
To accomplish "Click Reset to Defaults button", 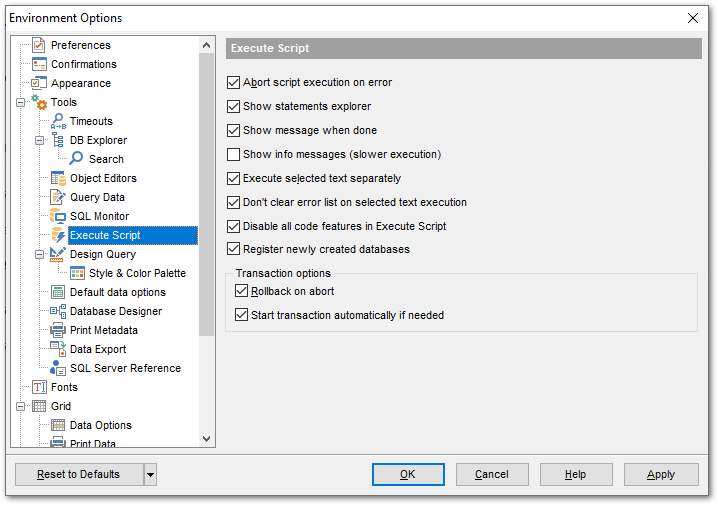I will (79, 475).
